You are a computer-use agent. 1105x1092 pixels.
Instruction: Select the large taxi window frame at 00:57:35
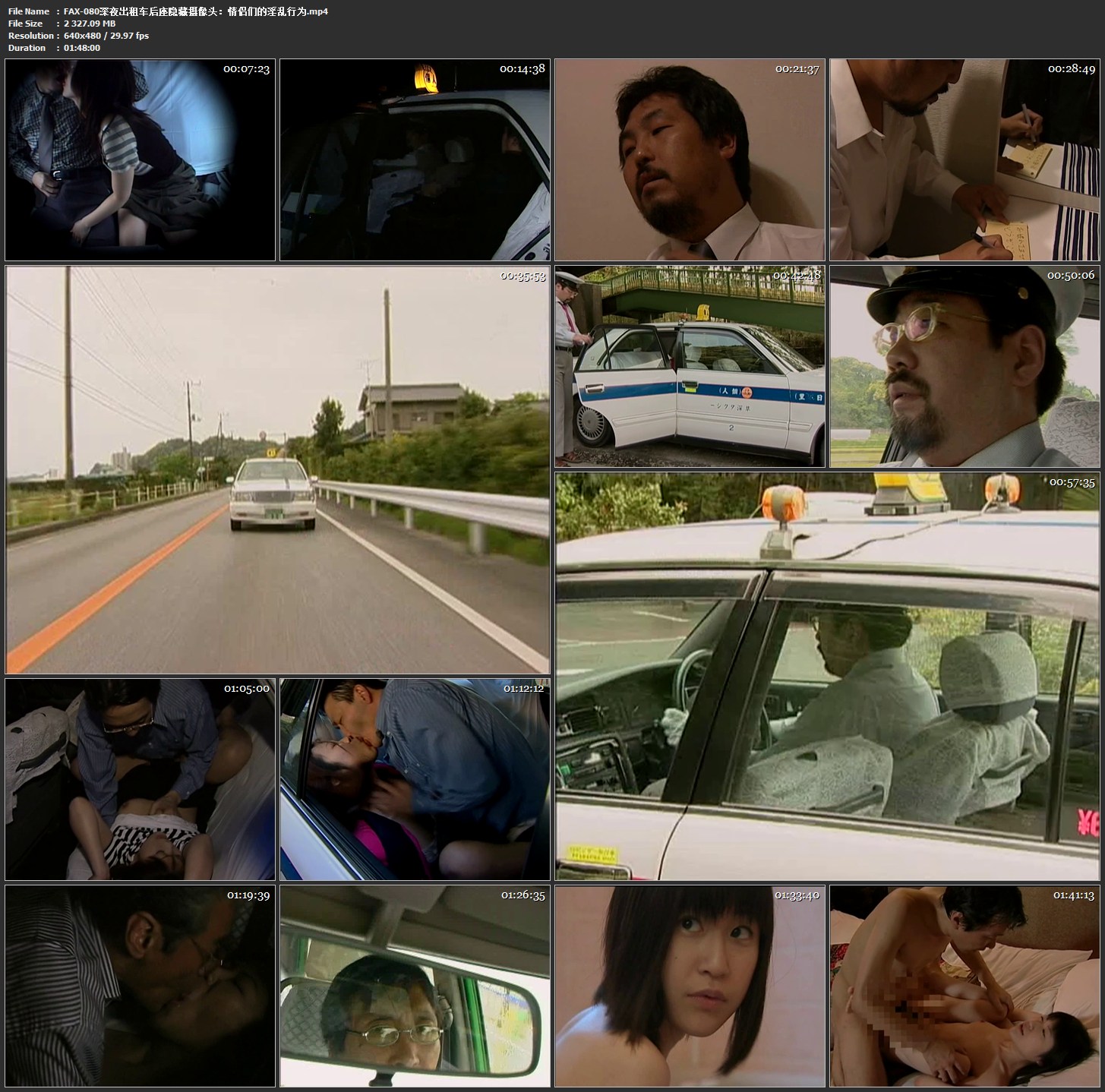[x=827, y=676]
